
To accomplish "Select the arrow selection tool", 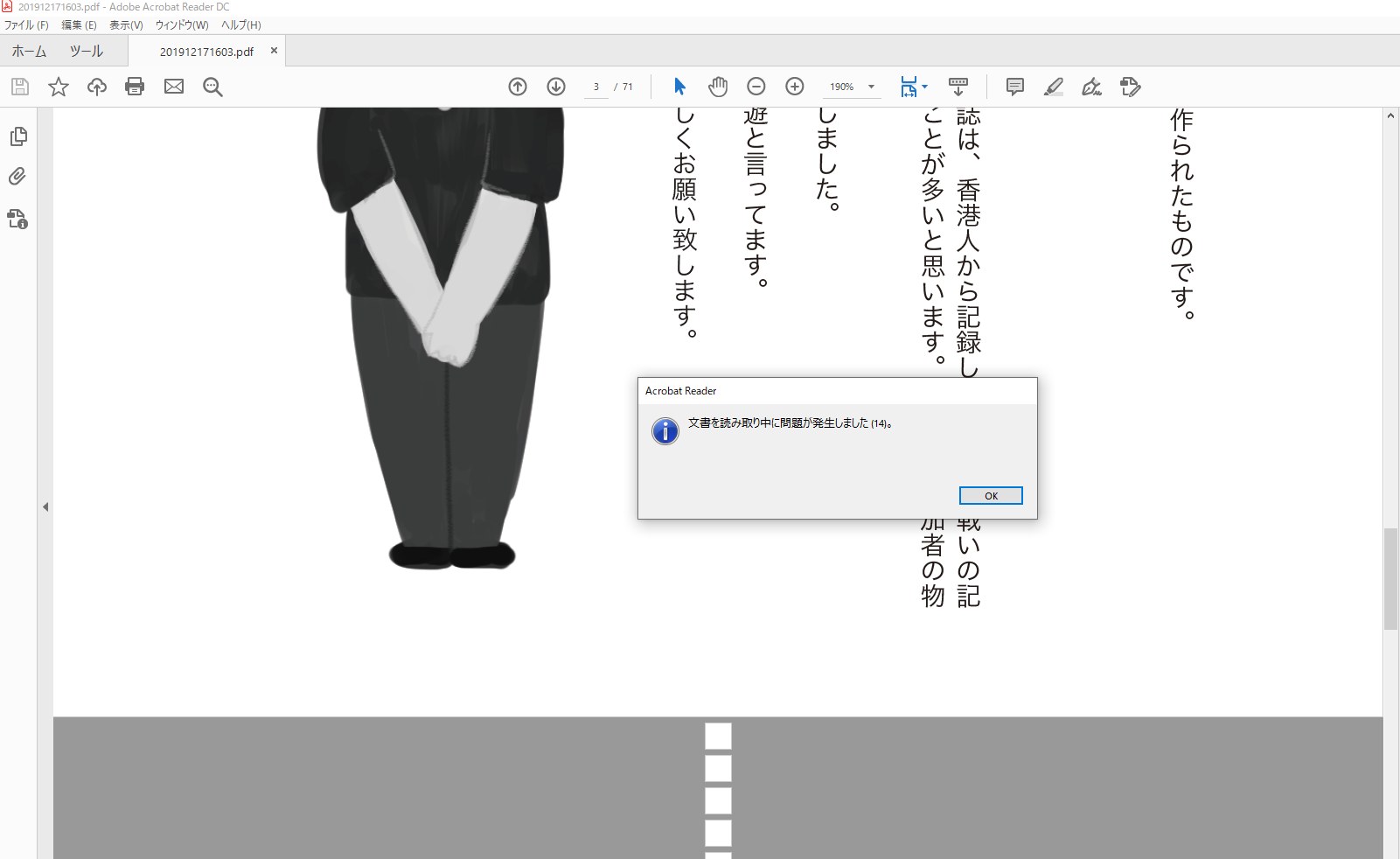I will tap(679, 87).
